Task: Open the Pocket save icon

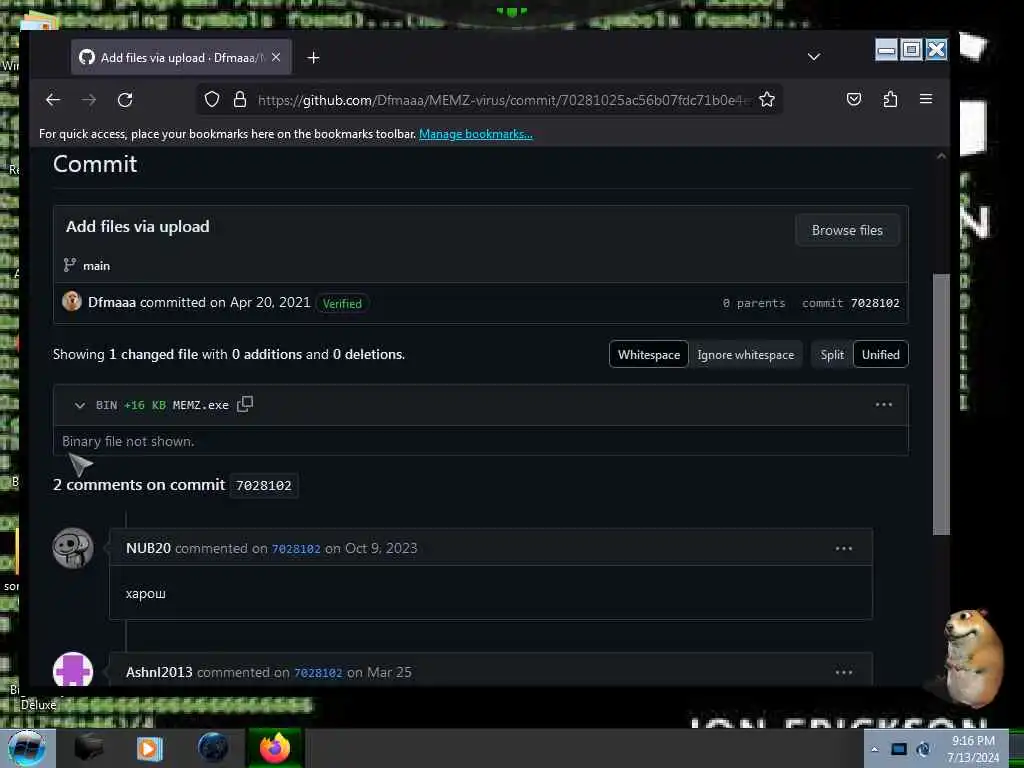Action: click(854, 99)
